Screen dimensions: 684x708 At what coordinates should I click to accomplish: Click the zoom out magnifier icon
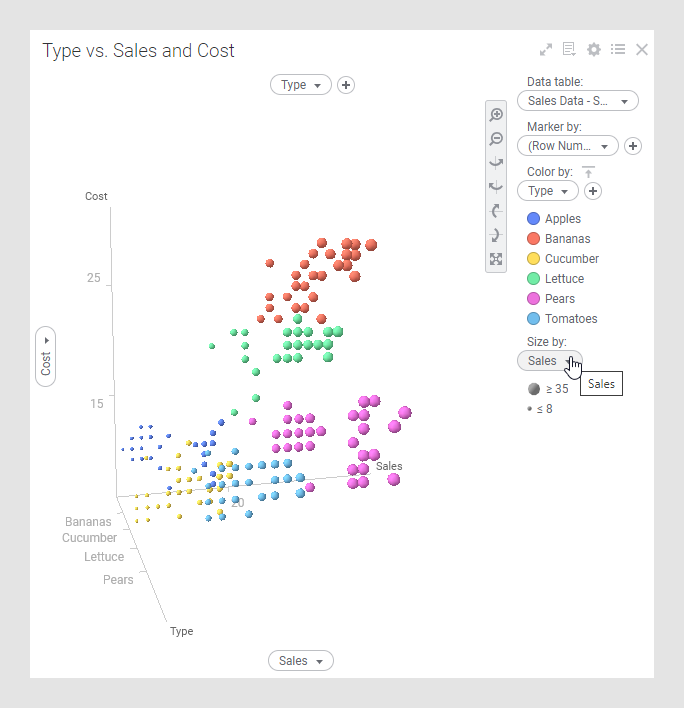pyautogui.click(x=496, y=139)
